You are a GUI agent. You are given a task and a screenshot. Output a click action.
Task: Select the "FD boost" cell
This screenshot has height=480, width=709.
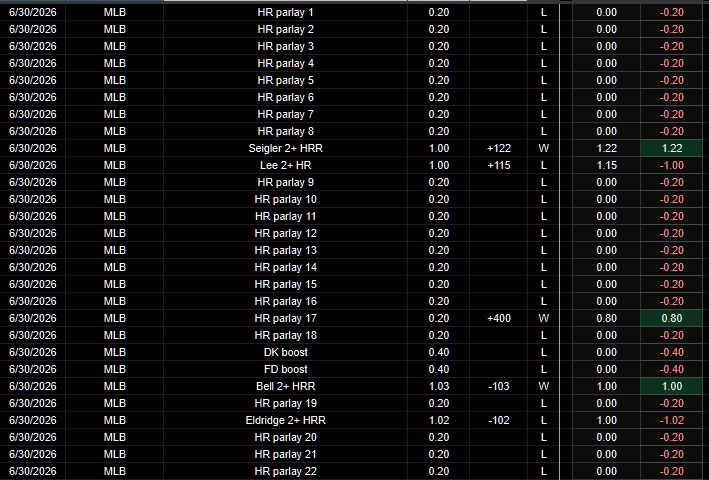pos(285,369)
